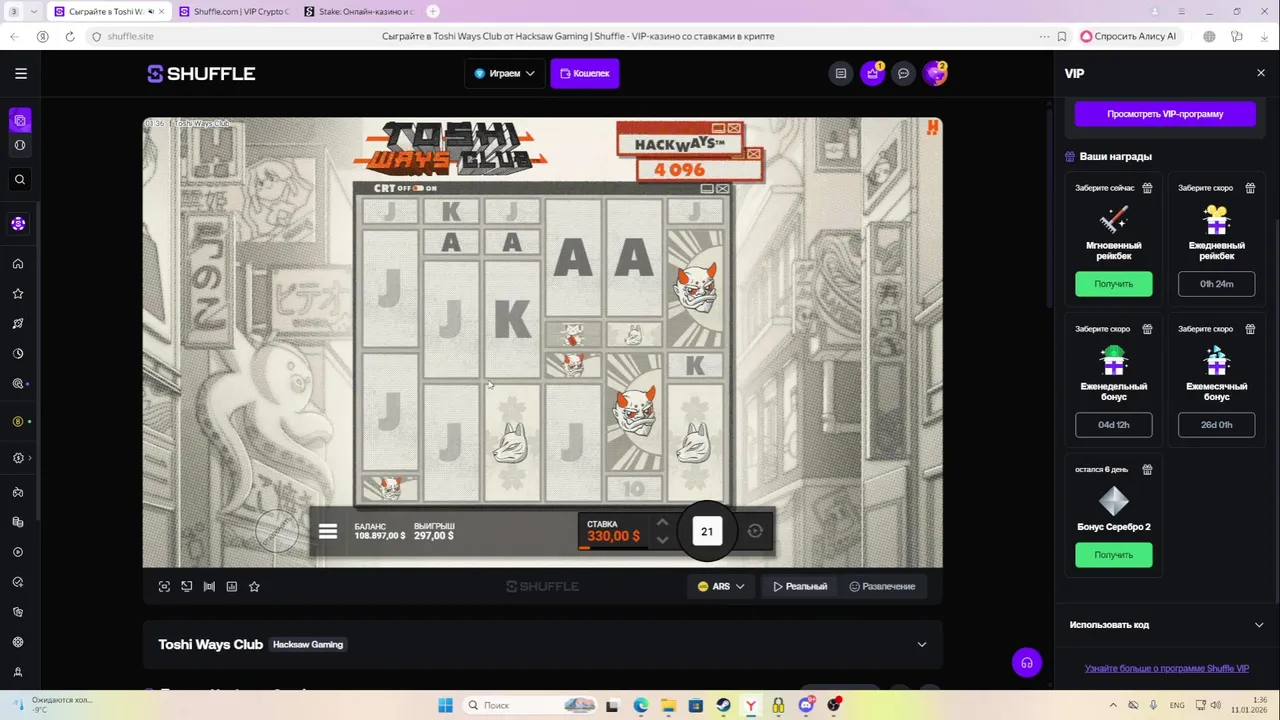Open favorites star in sidebar

(18, 294)
